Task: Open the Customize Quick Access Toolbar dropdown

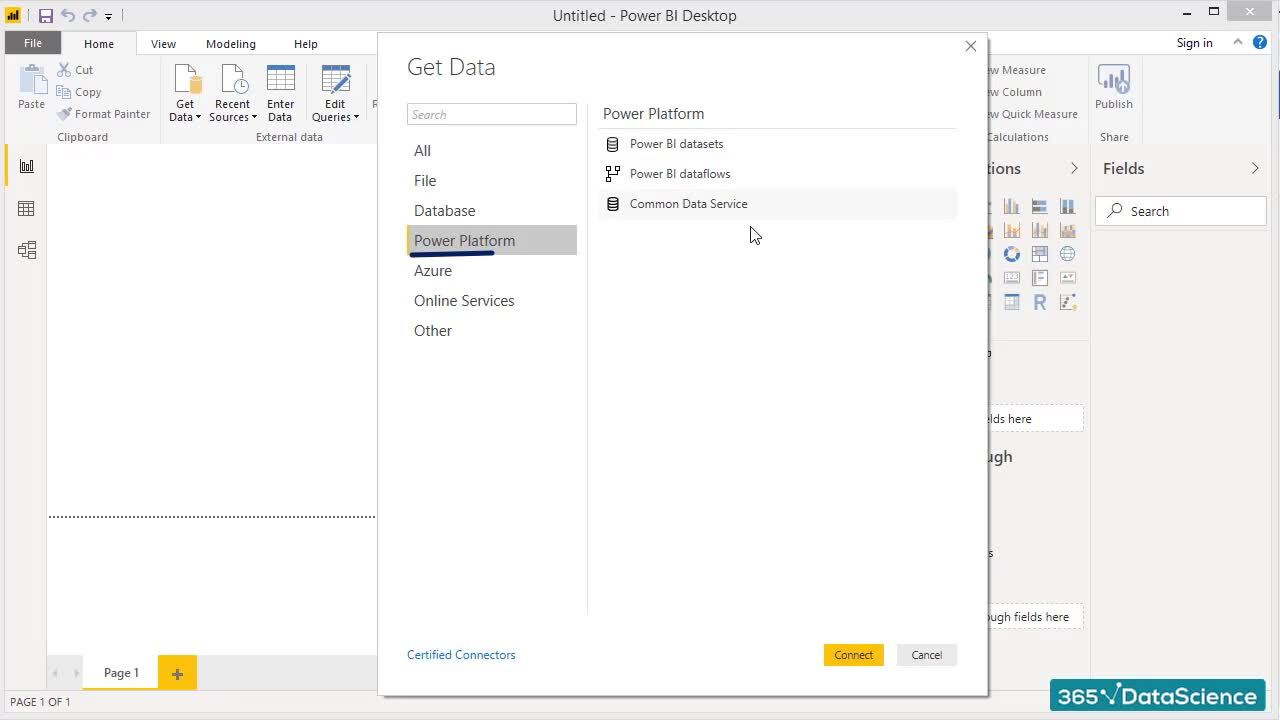Action: (x=109, y=16)
